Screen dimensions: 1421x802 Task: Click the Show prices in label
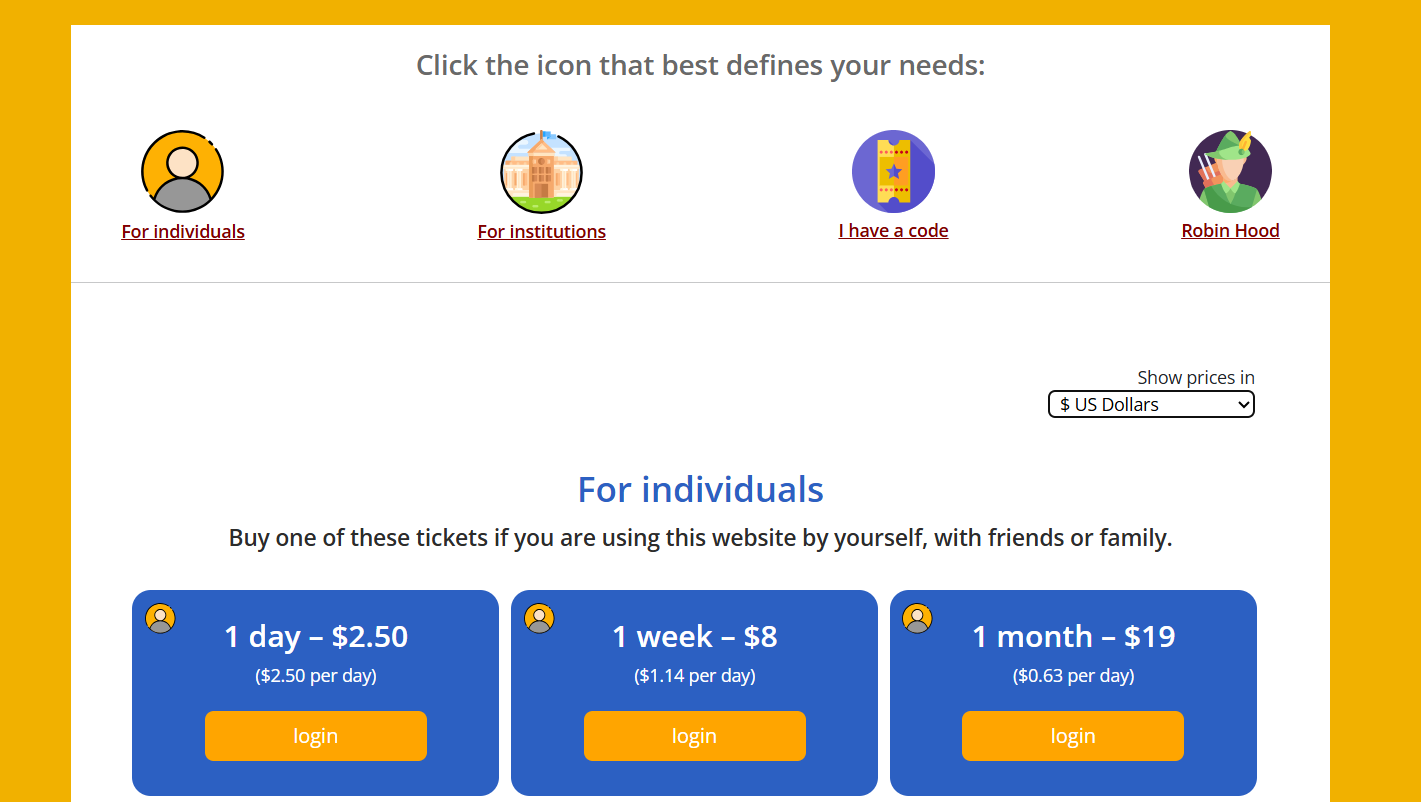1195,378
